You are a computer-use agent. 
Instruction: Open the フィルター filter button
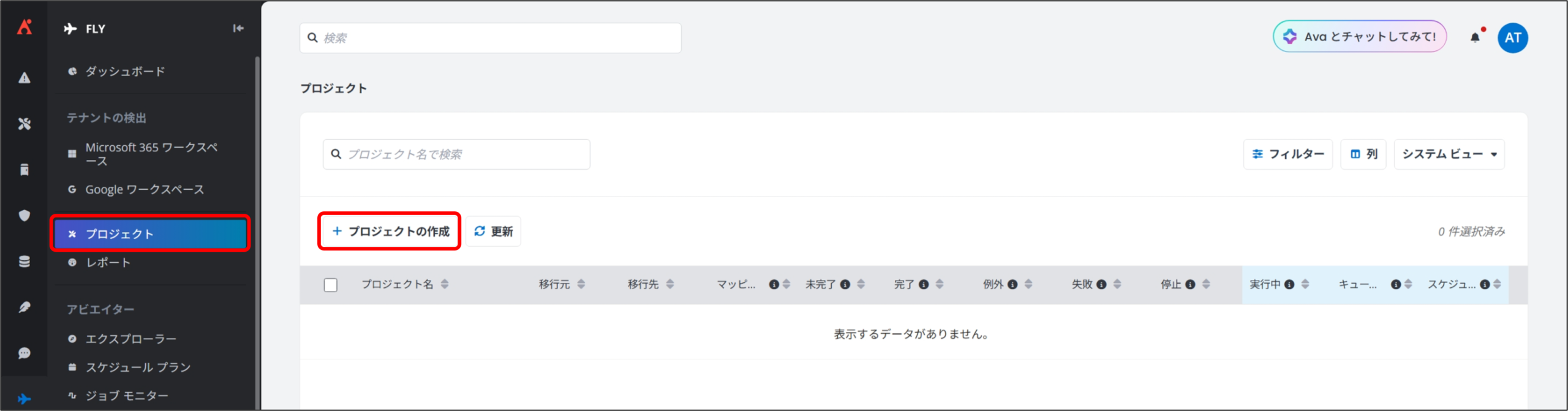click(1287, 154)
